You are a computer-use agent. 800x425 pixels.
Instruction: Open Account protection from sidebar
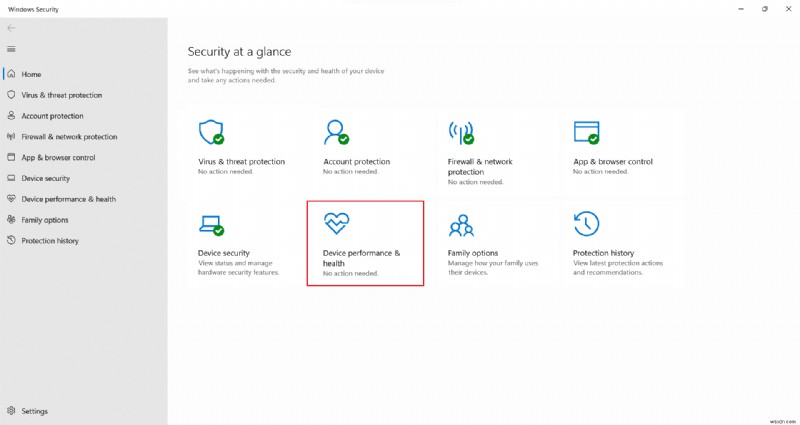[53, 116]
